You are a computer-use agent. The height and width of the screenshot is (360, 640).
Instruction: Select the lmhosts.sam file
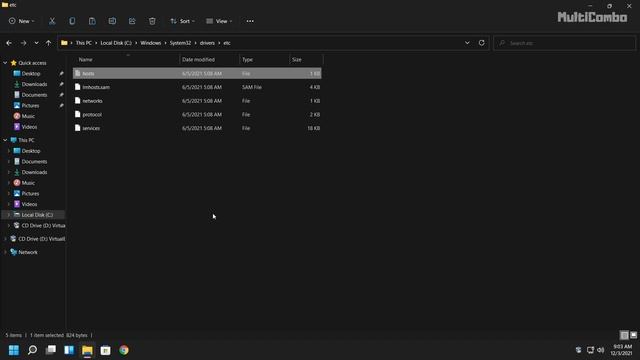point(197,87)
